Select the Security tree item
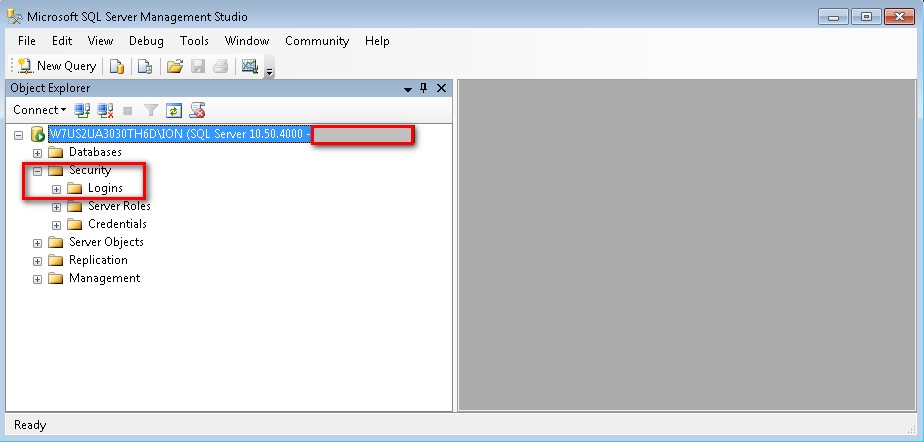 coord(90,170)
